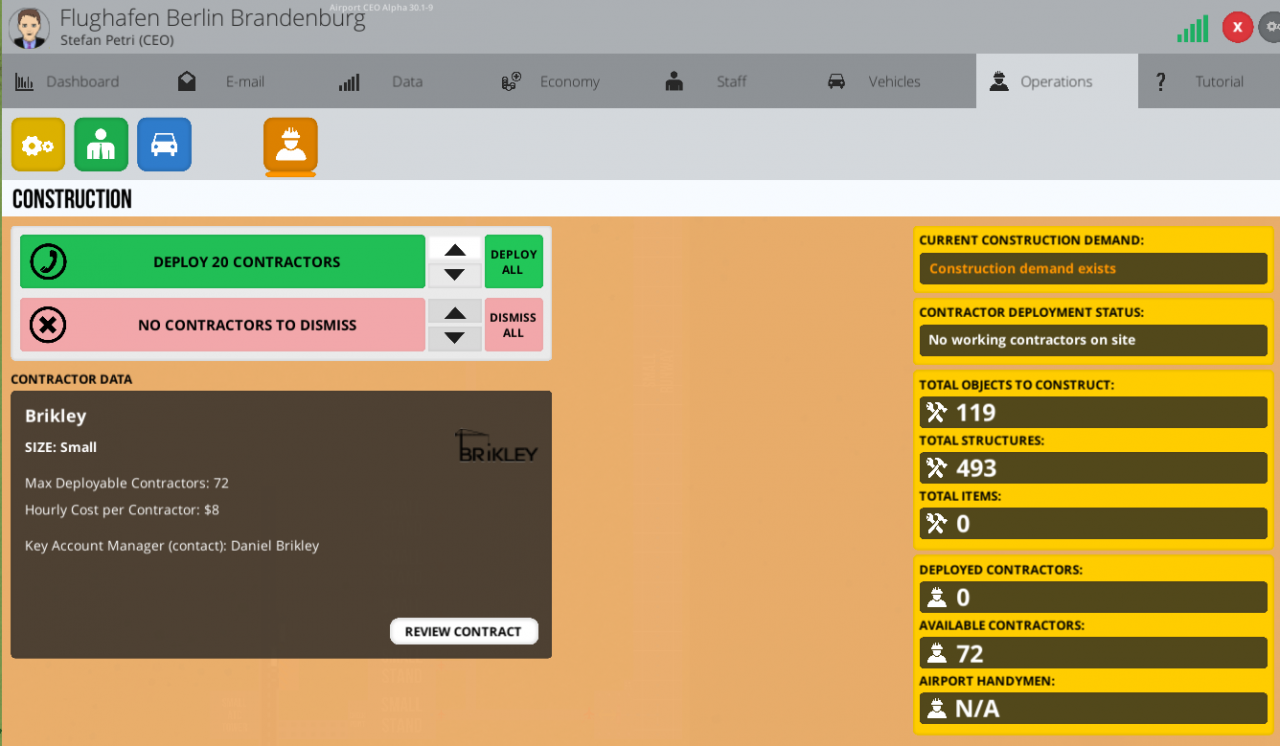Image resolution: width=1280 pixels, height=746 pixels.
Task: Click the Brikley company logo
Action: [496, 447]
